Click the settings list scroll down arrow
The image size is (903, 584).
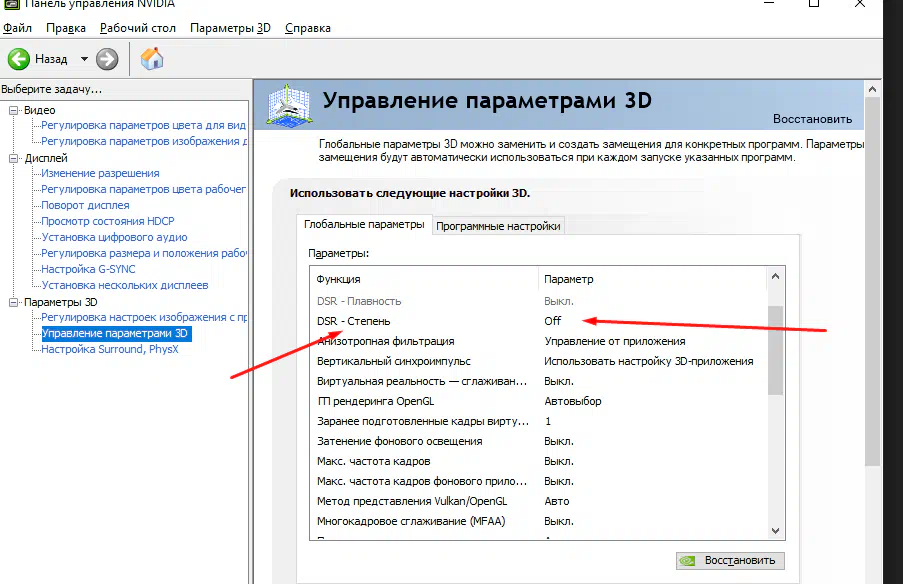(x=775, y=530)
